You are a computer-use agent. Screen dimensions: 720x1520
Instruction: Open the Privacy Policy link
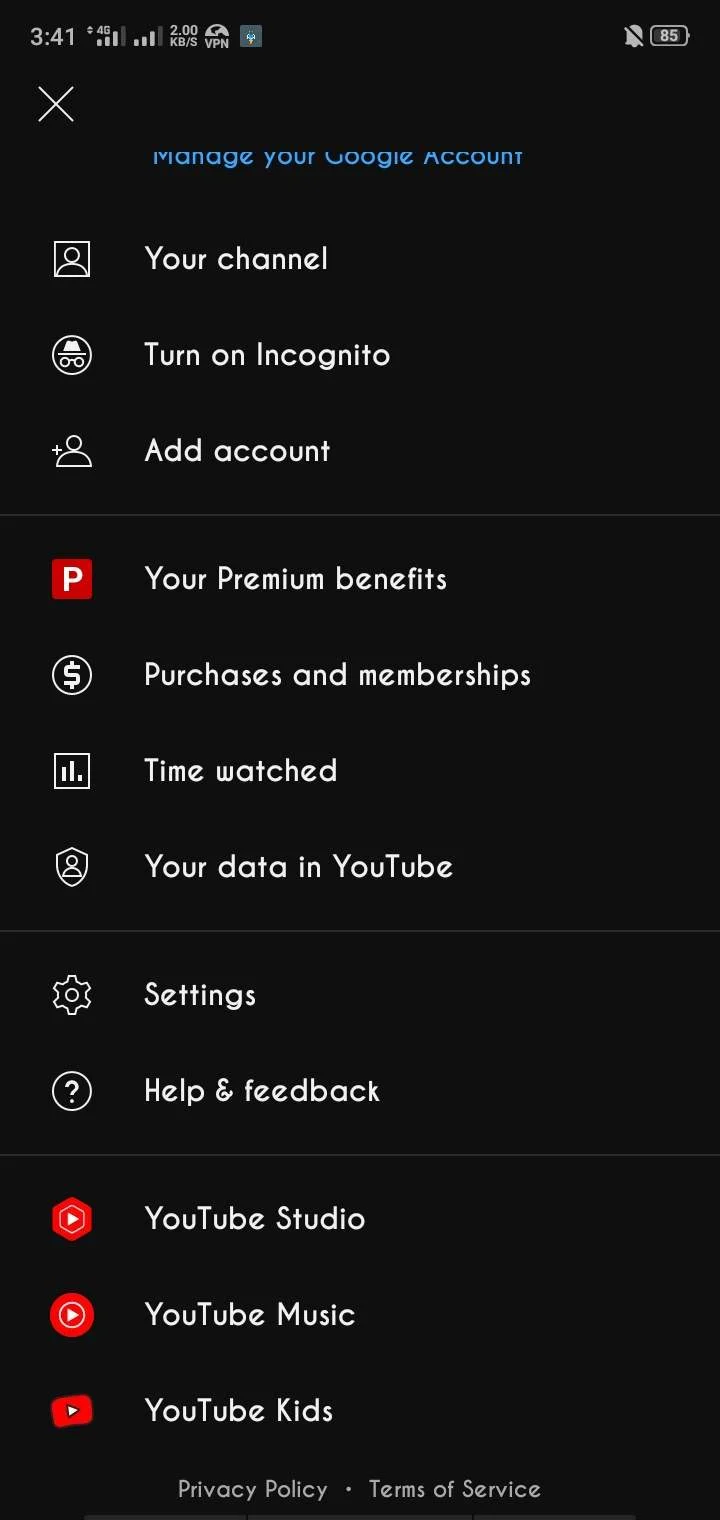[253, 1489]
